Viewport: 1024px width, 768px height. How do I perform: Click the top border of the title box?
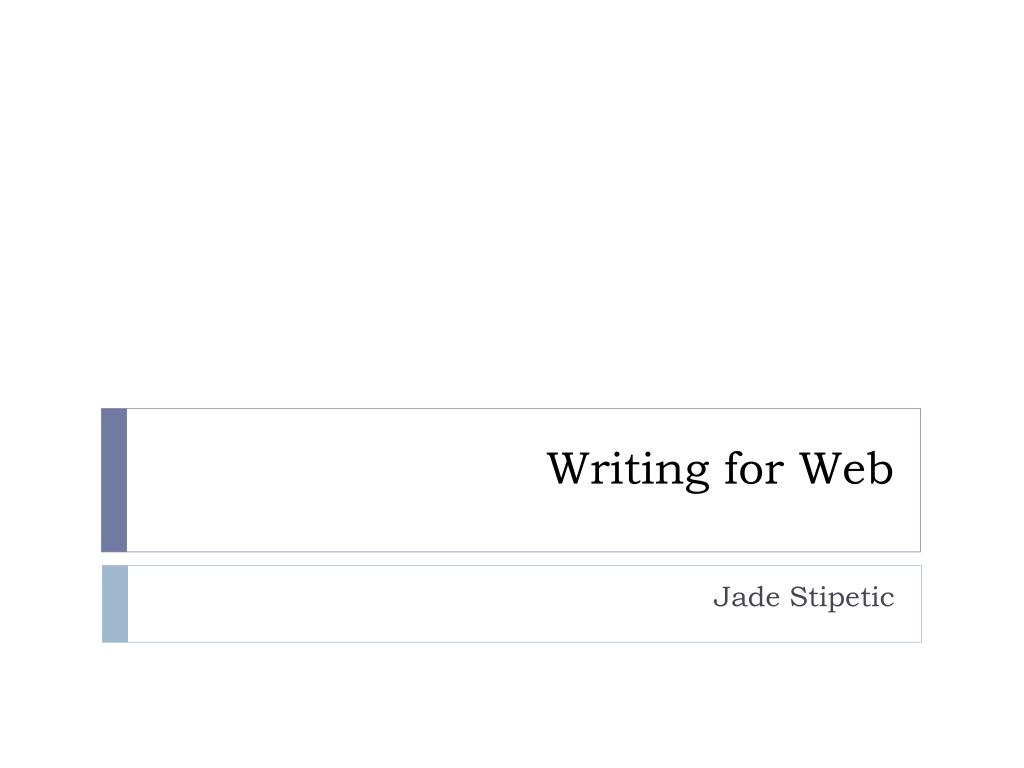point(522,409)
